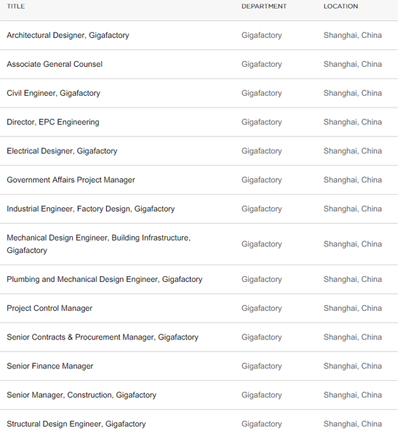View Structural Design Engineer, Gigafactory listing
400x436 pixels.
pos(76,424)
